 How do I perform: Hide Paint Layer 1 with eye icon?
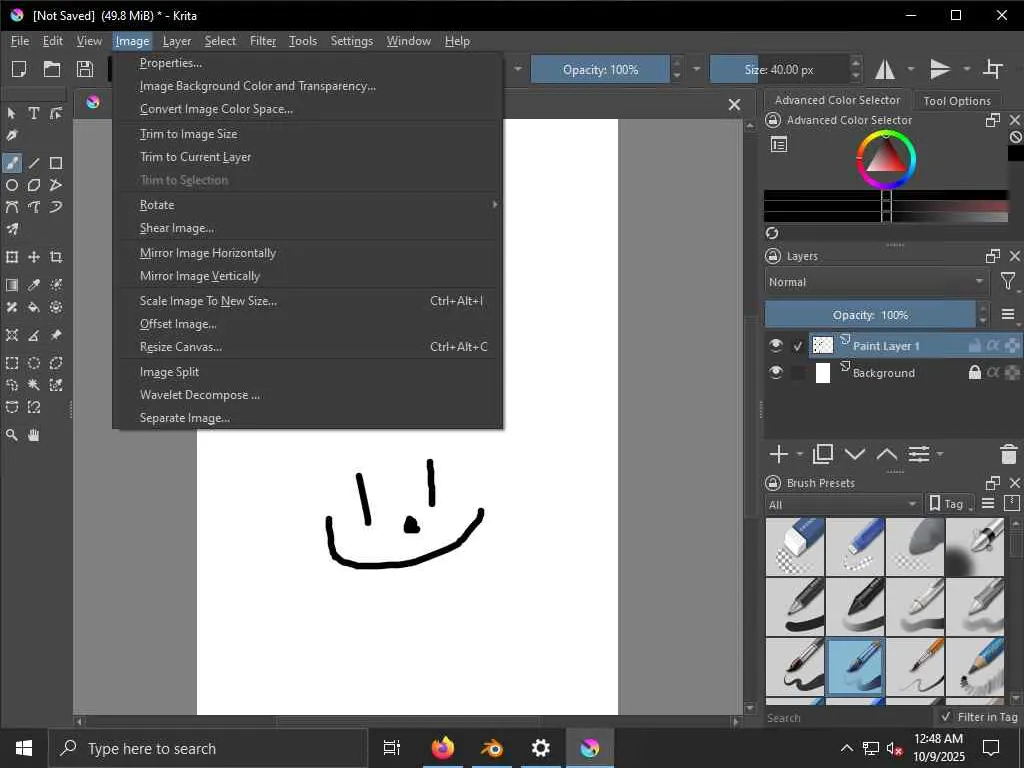click(x=775, y=345)
